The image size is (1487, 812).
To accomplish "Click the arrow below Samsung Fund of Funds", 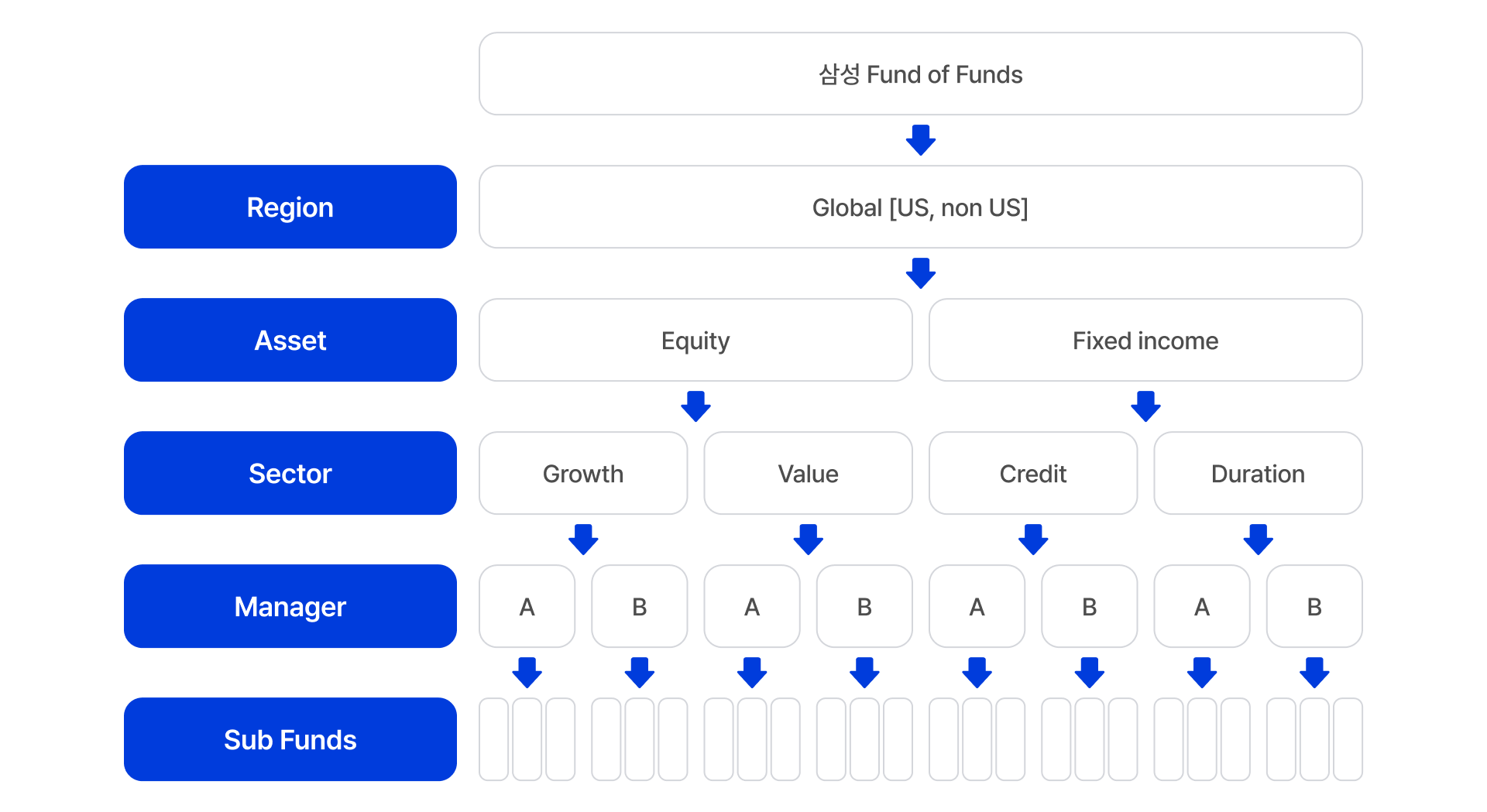I will point(920,140).
